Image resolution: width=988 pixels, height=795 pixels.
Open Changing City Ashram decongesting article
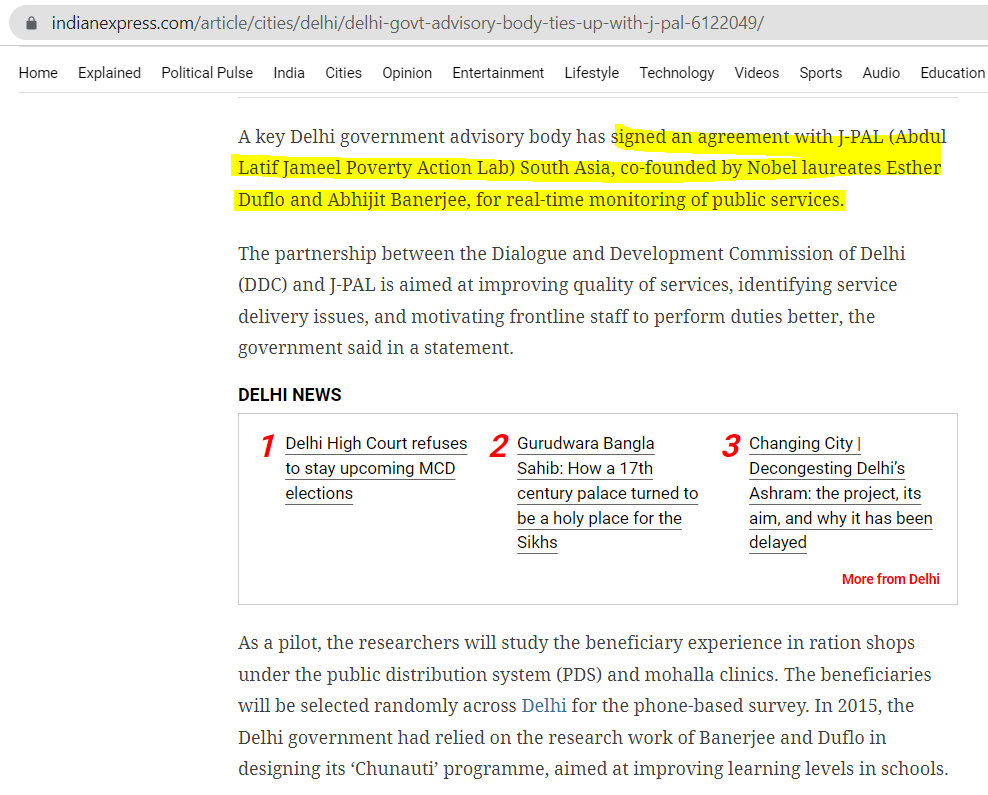pyautogui.click(x=839, y=493)
